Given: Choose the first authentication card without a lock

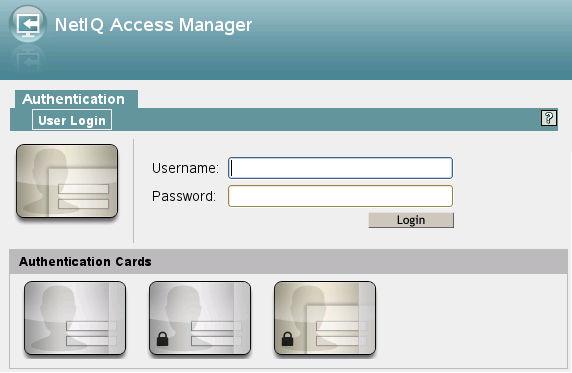Looking at the screenshot, I should [x=75, y=318].
